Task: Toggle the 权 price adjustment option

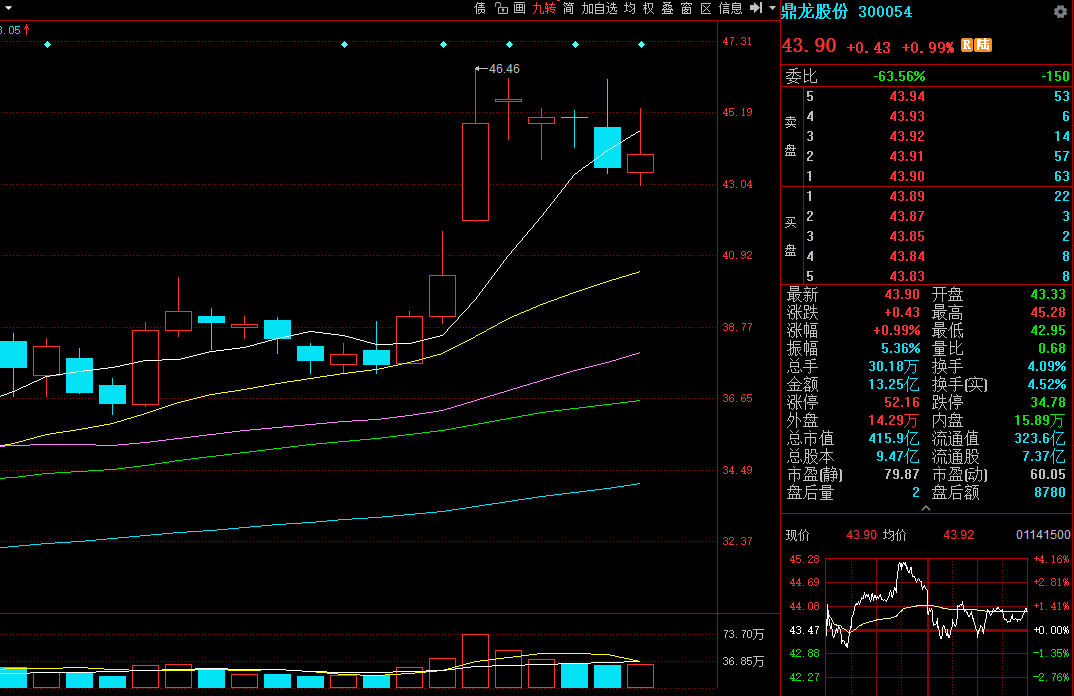Action: [648, 9]
